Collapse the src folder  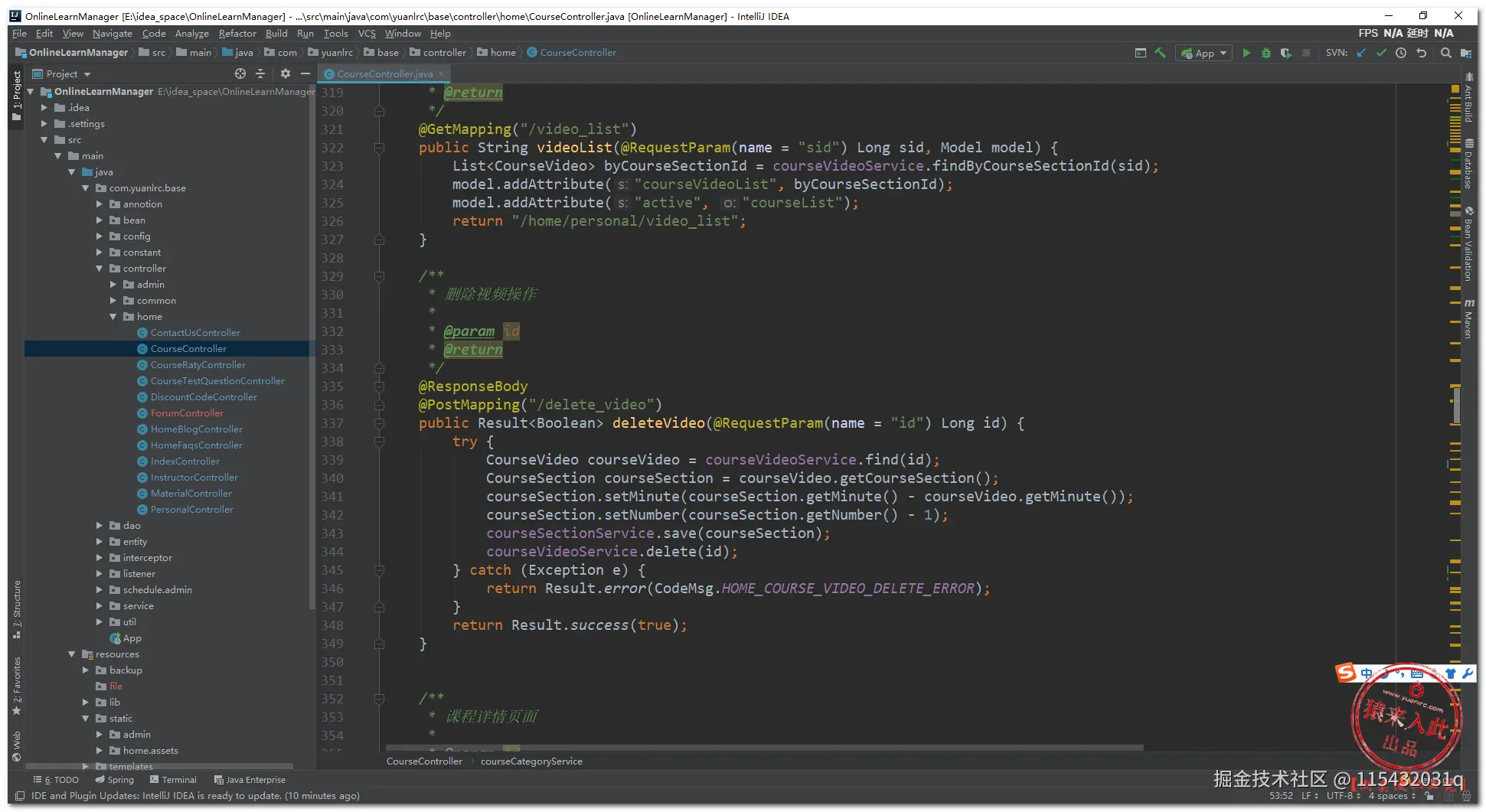tap(44, 140)
